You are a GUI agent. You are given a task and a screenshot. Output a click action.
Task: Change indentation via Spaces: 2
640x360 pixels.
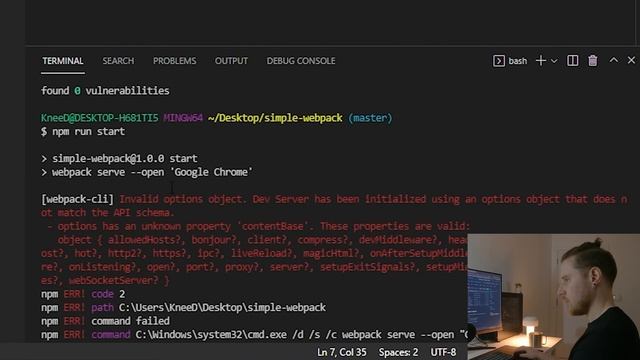tap(398, 352)
